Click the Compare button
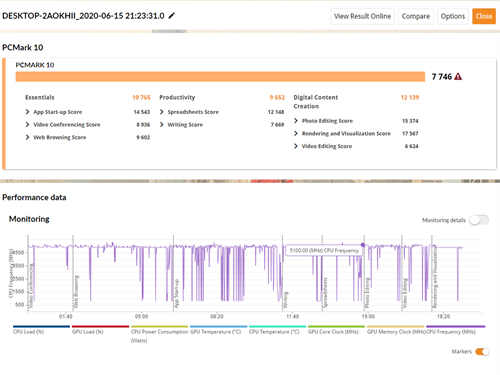 point(416,16)
